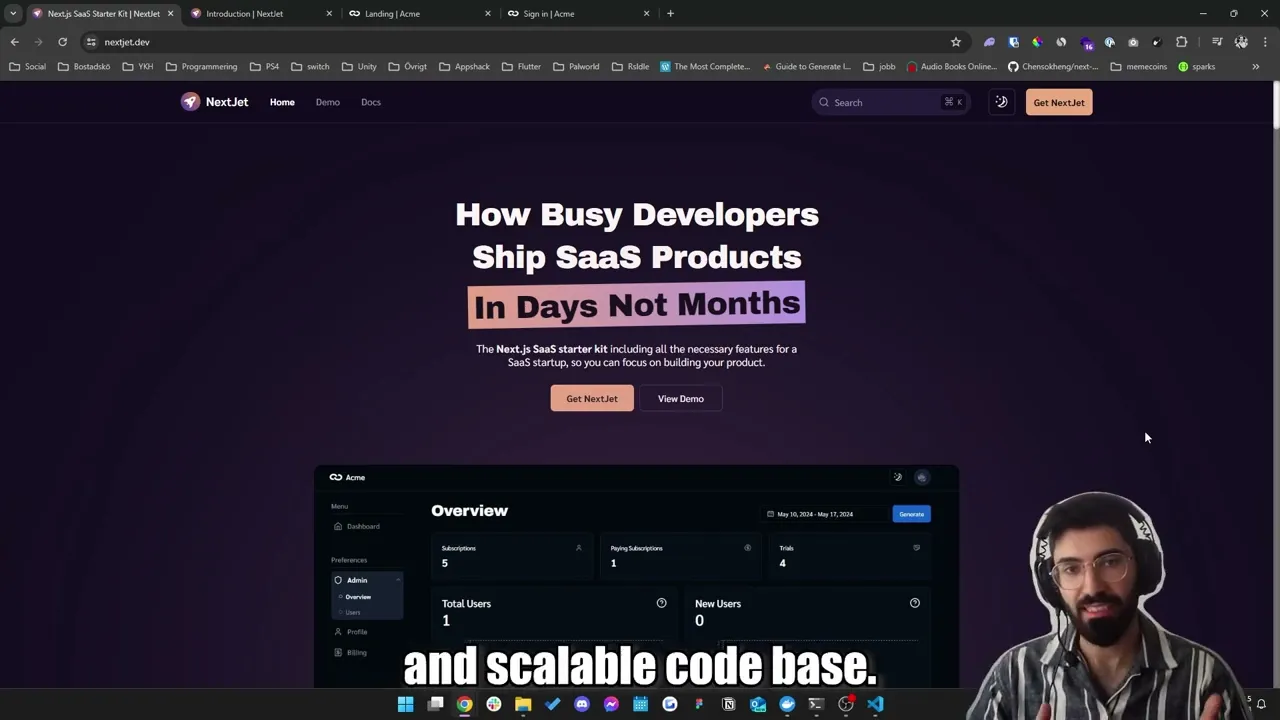
Task: Open File Explorer from the taskbar
Action: coord(523,704)
